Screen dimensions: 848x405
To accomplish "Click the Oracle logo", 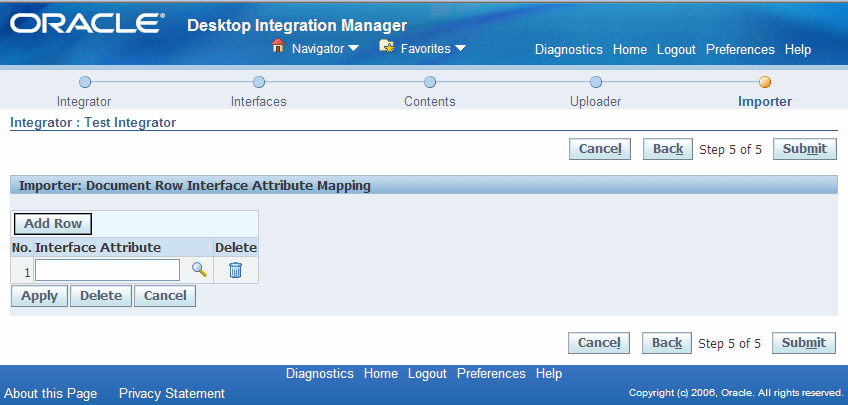I will click(x=85, y=23).
